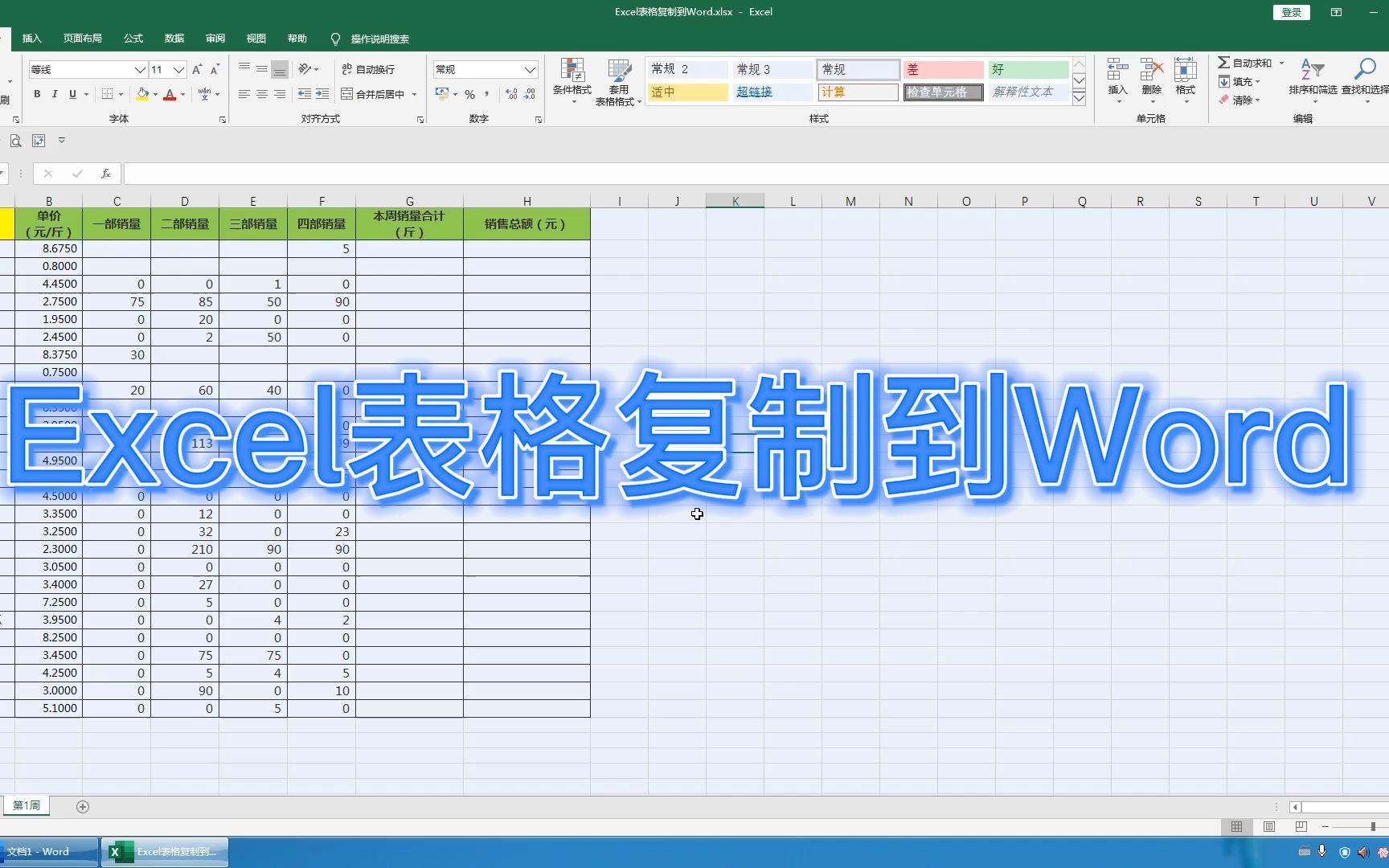Viewport: 1389px width, 868px height.
Task: Open the phonetic guide (wén) tool
Action: (x=204, y=94)
